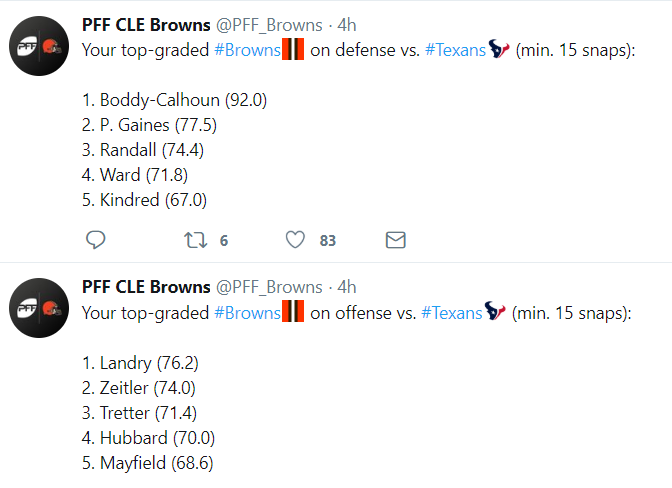
Task: Click the reply icon on first tweet
Action: click(96, 240)
